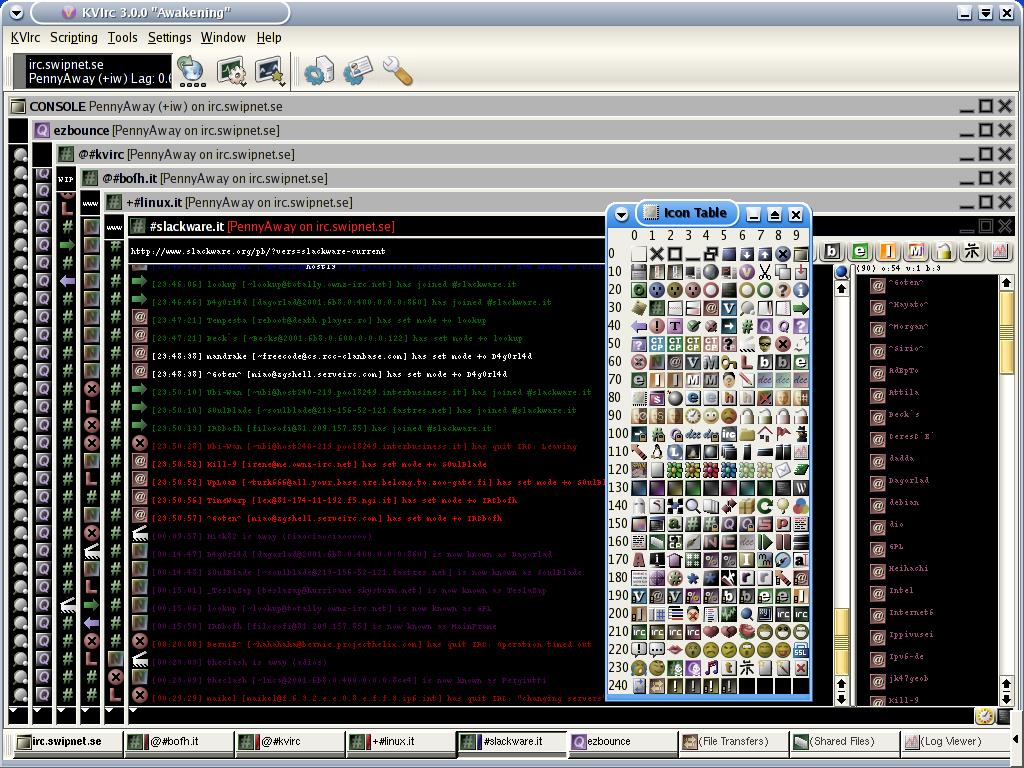1024x768 pixels.
Task: Select the green circular refresh arrow in the Icon Table
Action: tap(765, 505)
